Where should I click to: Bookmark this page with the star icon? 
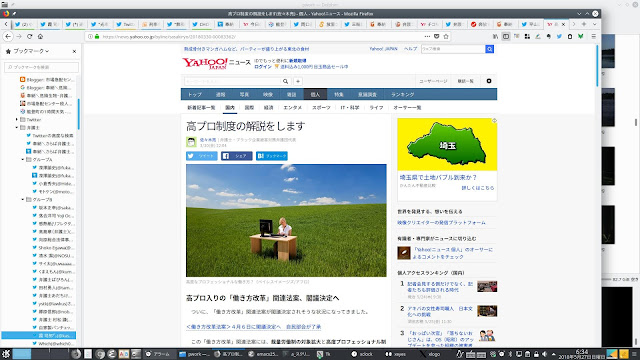click(x=446, y=36)
